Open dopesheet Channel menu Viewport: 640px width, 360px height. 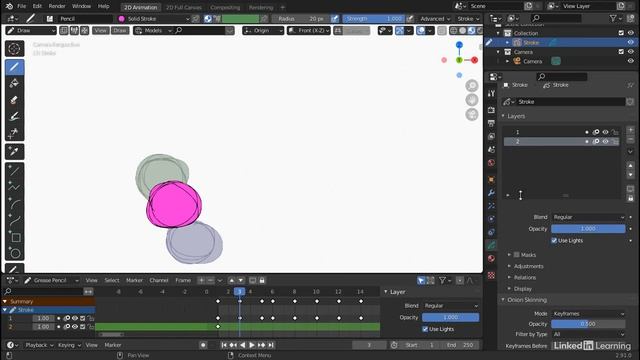[x=159, y=280]
